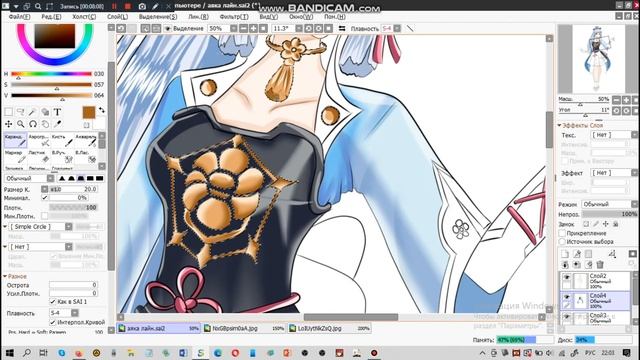Open the Режим blend mode dropdown
Image resolution: width=640 pixels, height=360 pixels.
point(609,204)
